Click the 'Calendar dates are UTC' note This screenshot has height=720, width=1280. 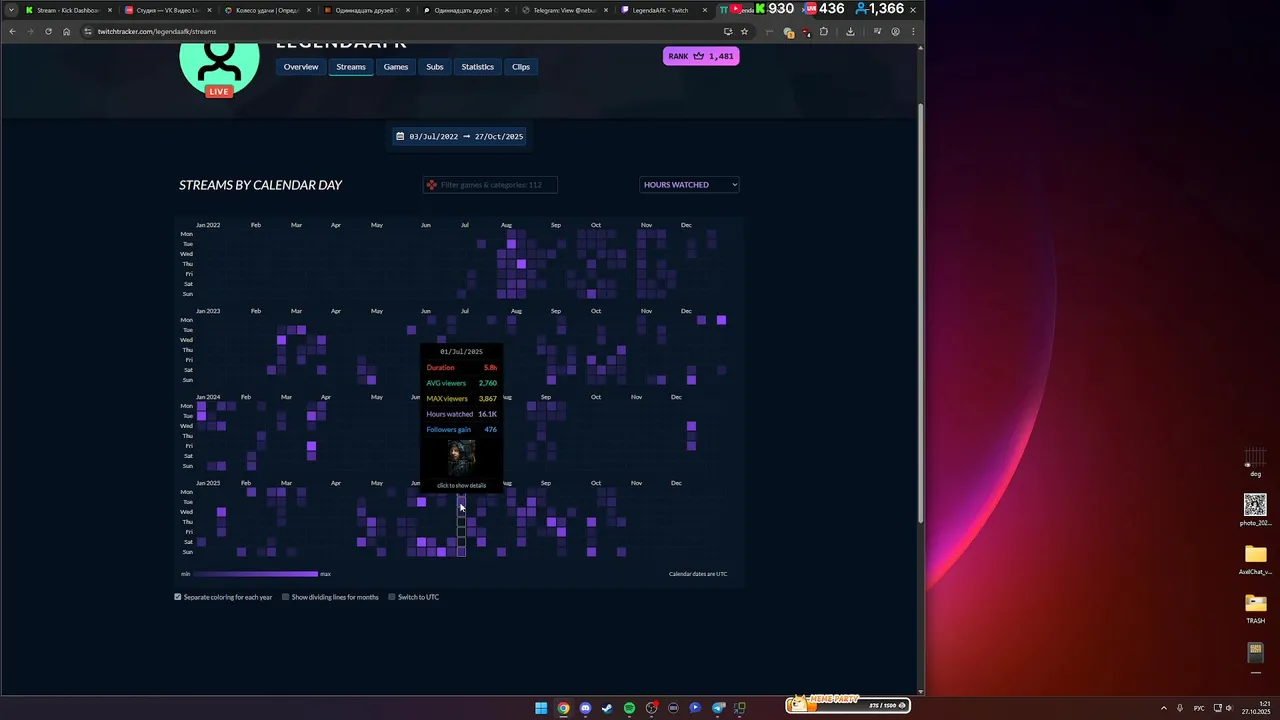[698, 574]
